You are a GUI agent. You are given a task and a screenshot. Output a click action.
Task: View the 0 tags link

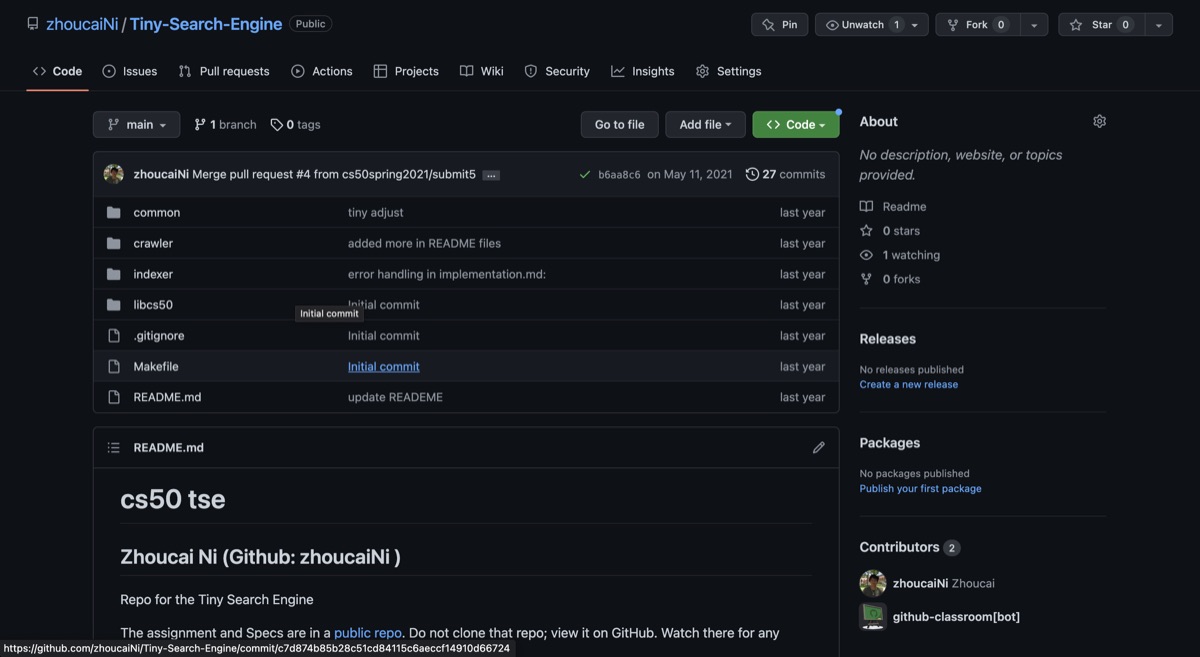point(295,125)
